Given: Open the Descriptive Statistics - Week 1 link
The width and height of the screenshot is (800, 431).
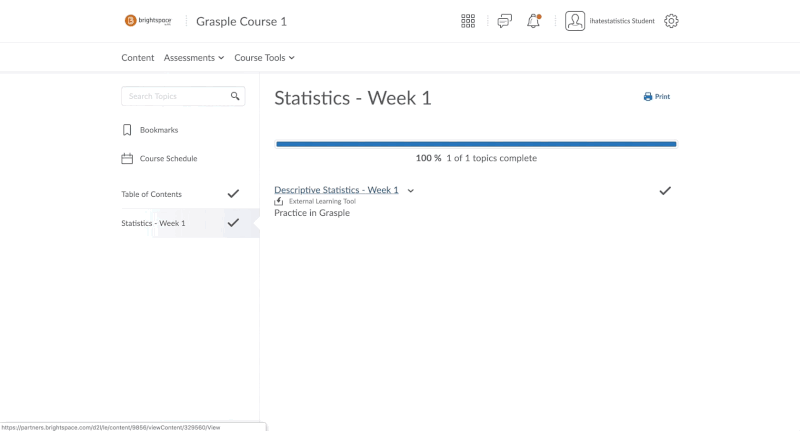Looking at the screenshot, I should coord(336,190).
